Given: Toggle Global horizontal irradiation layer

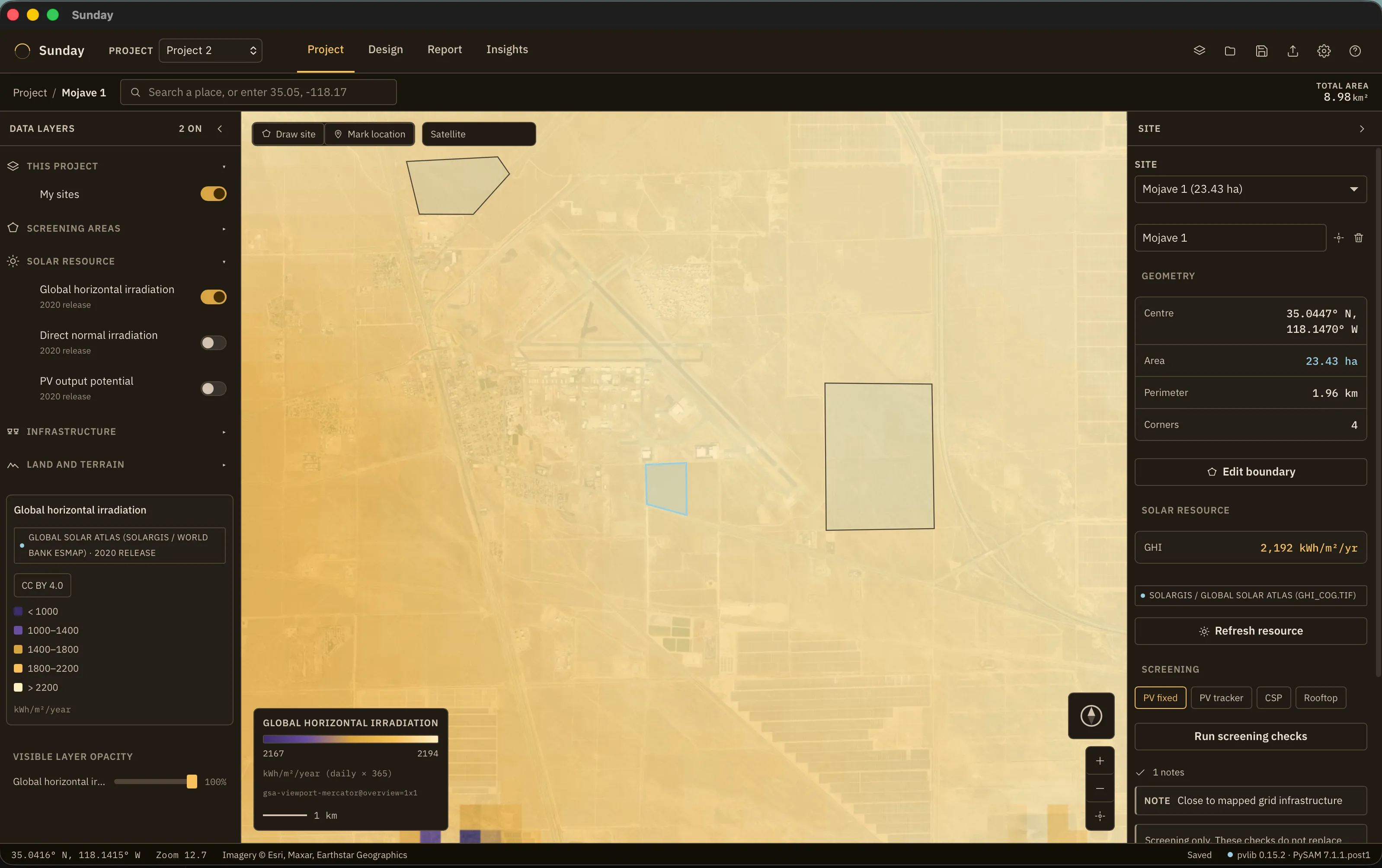Looking at the screenshot, I should [x=213, y=297].
